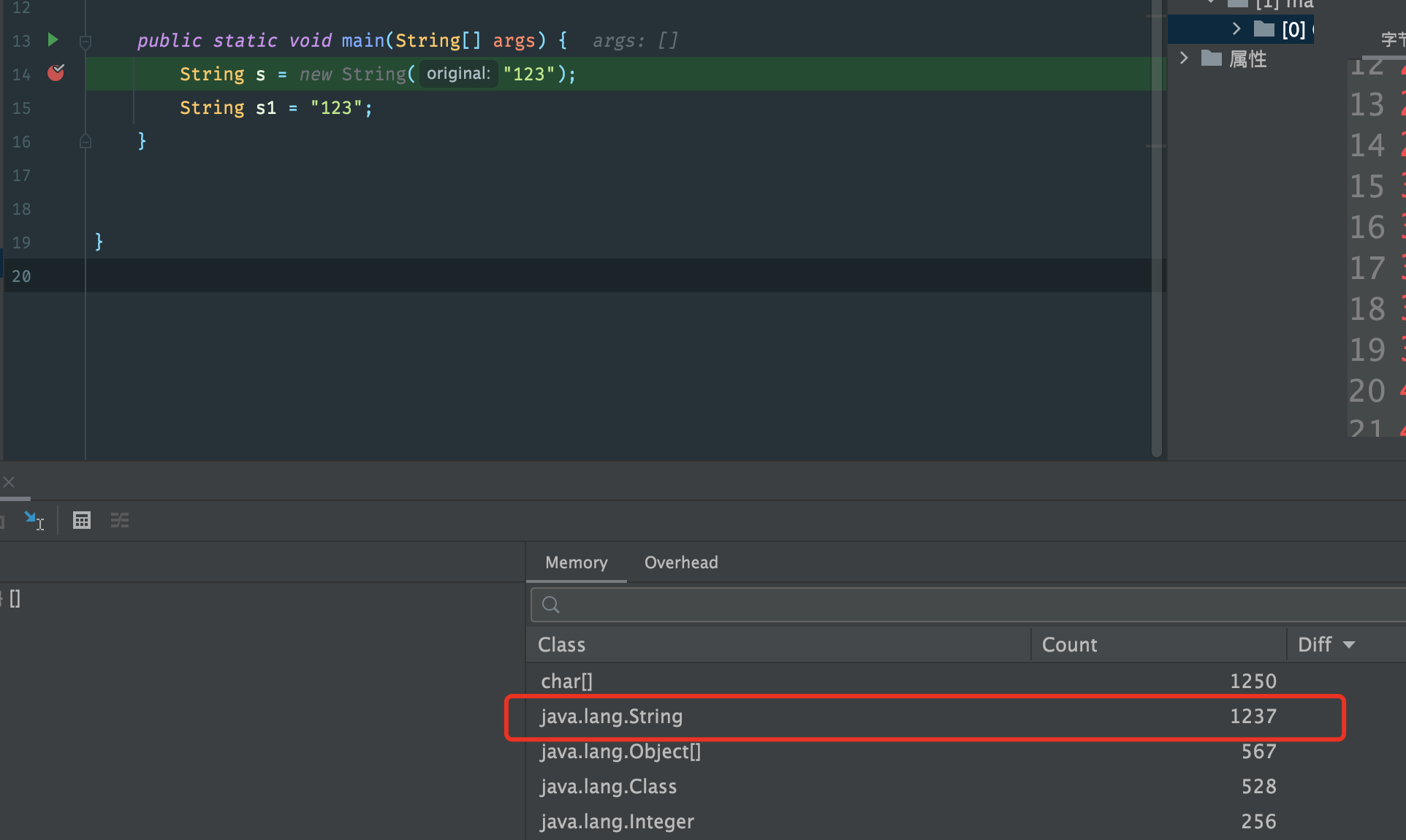
Task: Expand the 属性 folder node
Action: (1184, 58)
